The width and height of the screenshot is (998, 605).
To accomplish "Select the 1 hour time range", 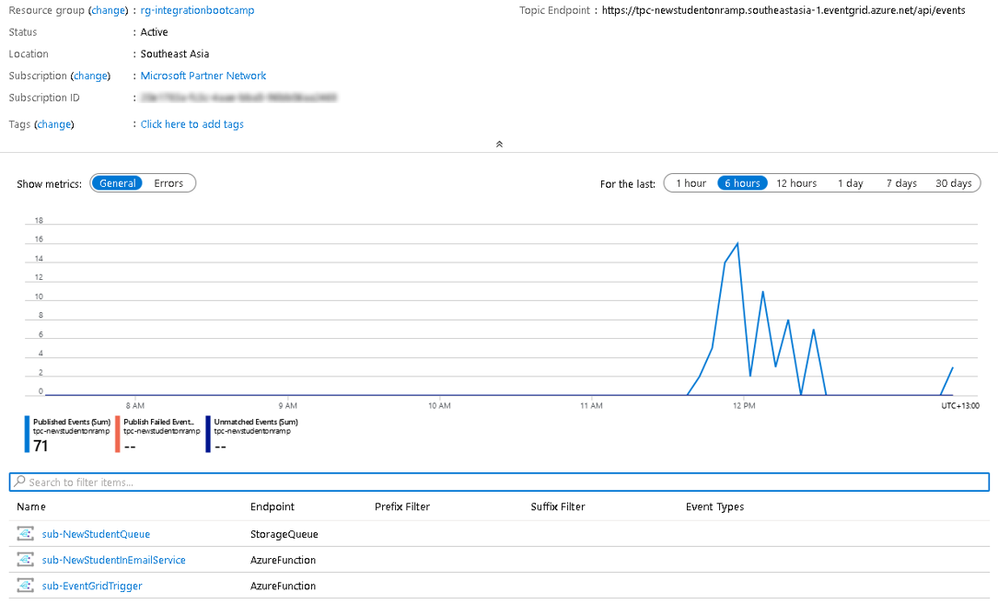I will pyautogui.click(x=691, y=183).
